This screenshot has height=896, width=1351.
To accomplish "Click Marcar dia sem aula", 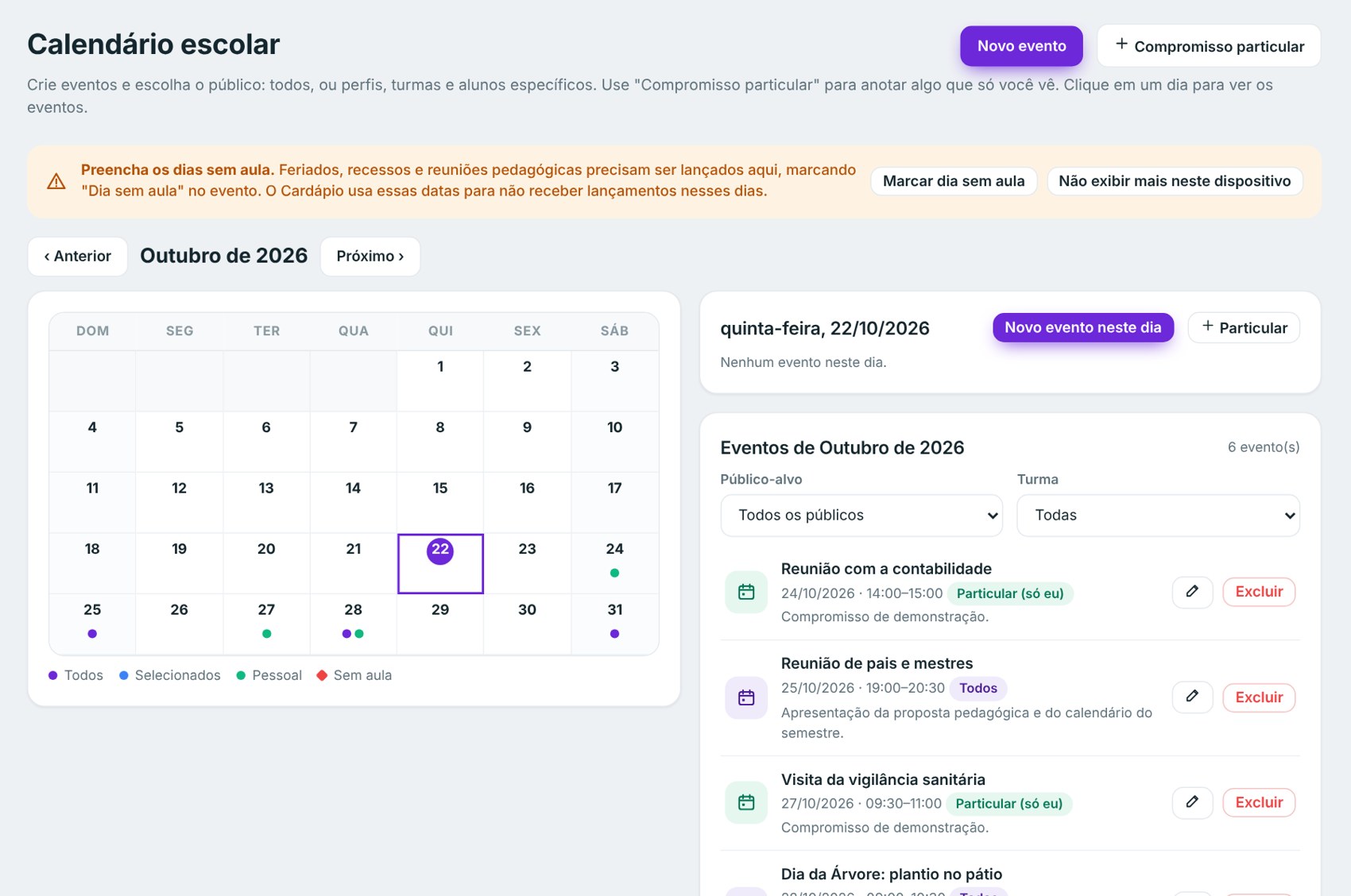I will [954, 181].
